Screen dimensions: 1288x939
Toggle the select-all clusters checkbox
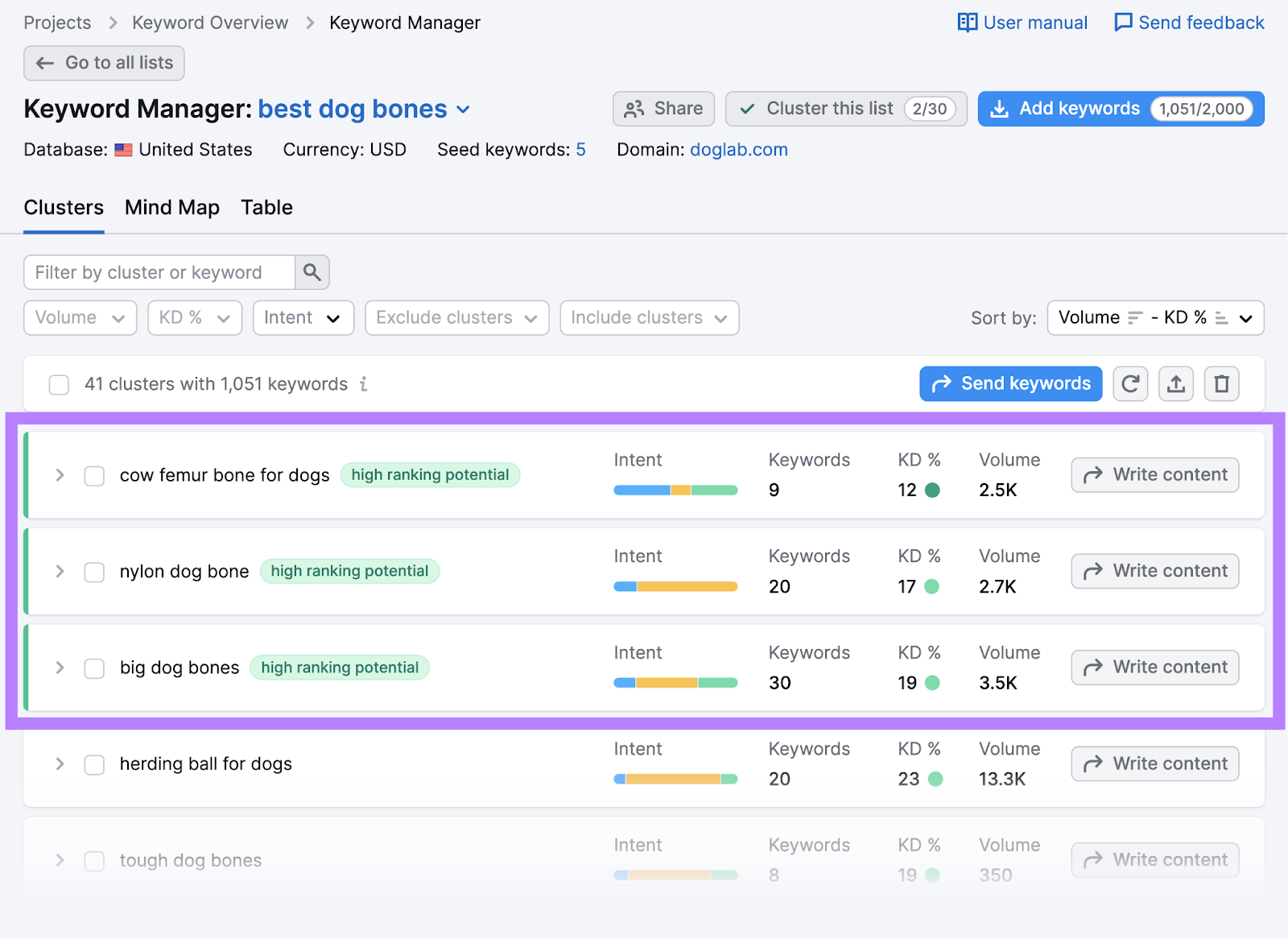coord(59,384)
